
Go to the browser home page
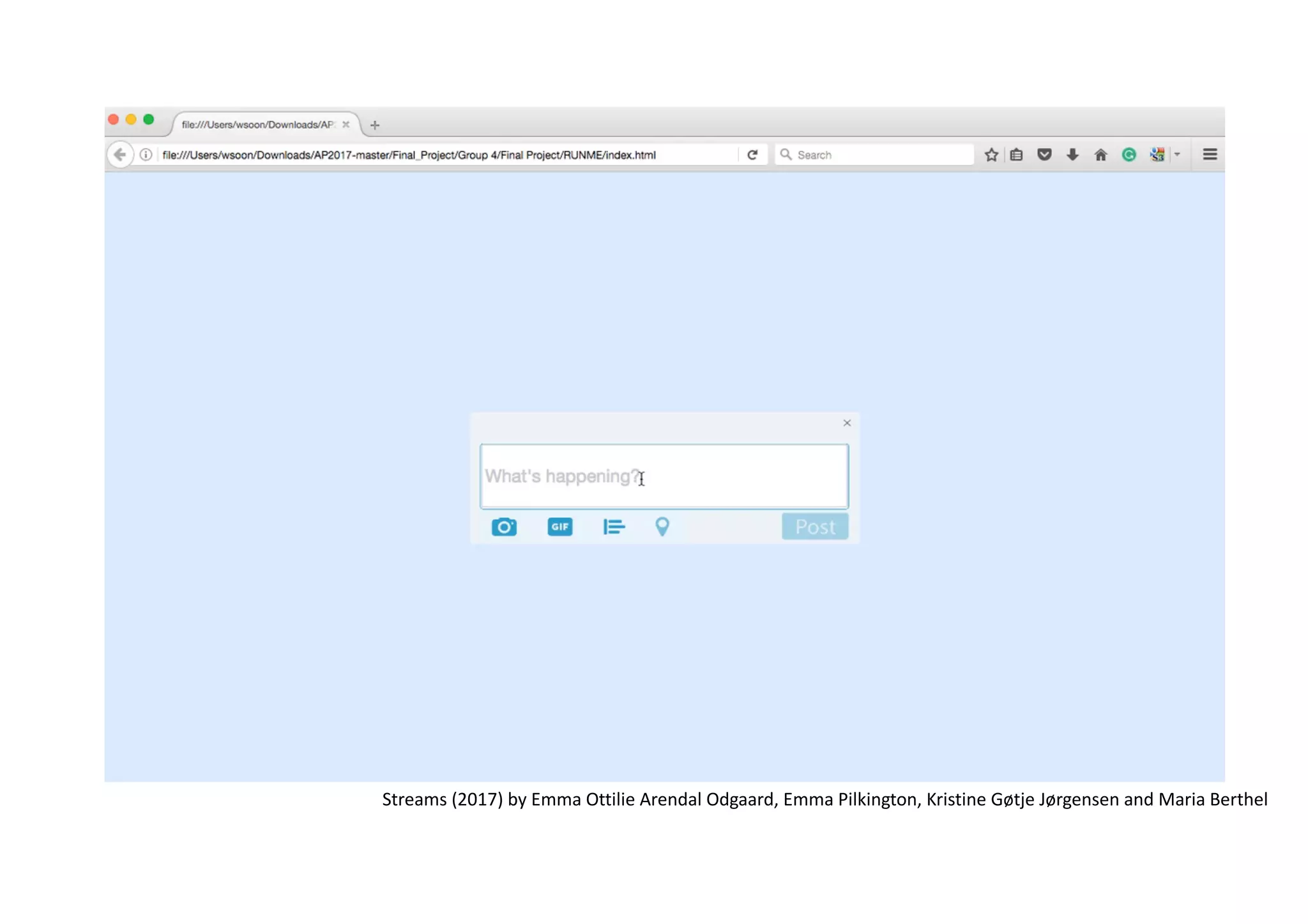click(x=1100, y=155)
